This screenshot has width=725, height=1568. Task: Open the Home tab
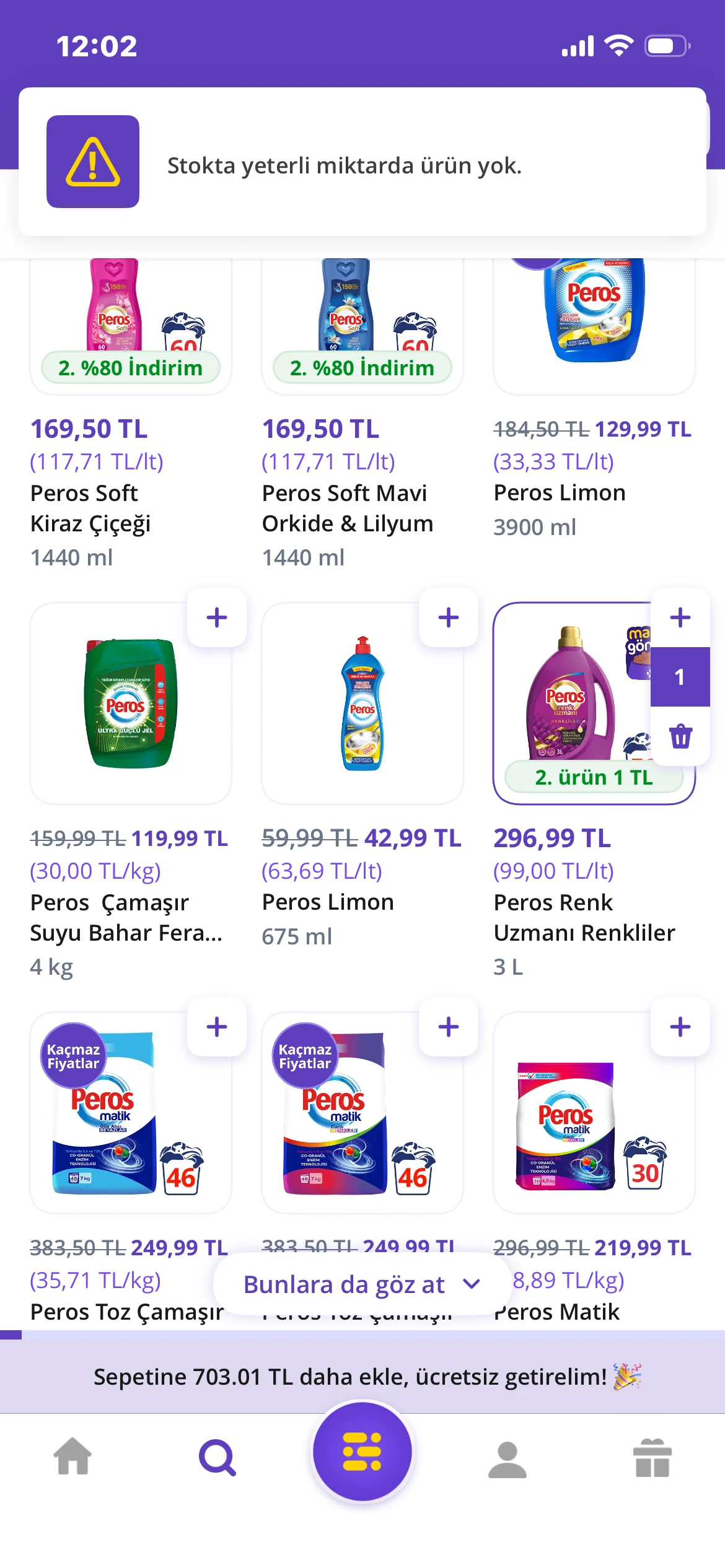72,1458
